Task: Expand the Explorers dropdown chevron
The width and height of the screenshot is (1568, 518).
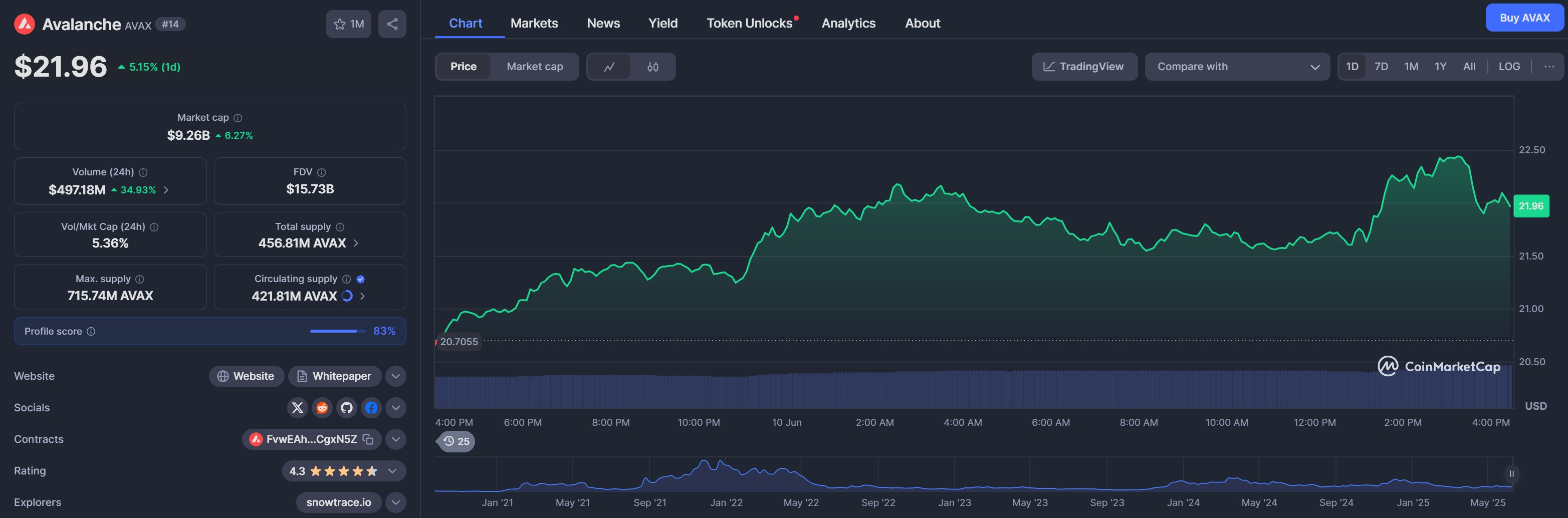Action: click(x=396, y=503)
